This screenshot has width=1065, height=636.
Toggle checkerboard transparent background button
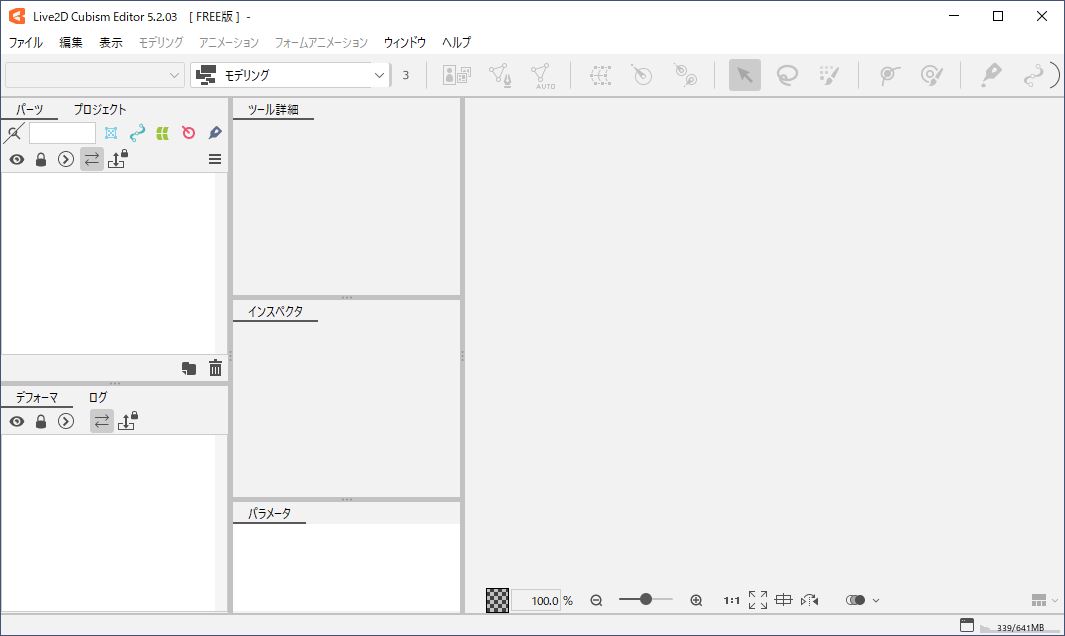point(497,600)
